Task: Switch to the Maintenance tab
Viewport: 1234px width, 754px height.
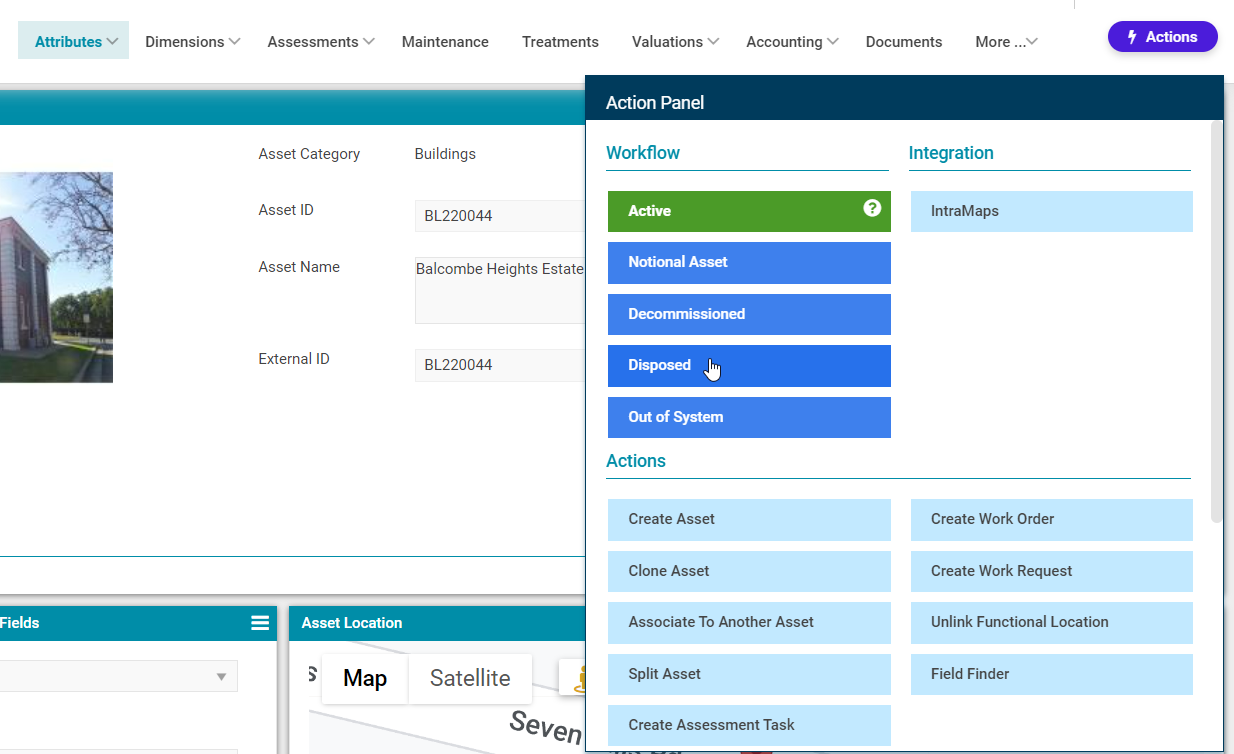Action: (445, 42)
